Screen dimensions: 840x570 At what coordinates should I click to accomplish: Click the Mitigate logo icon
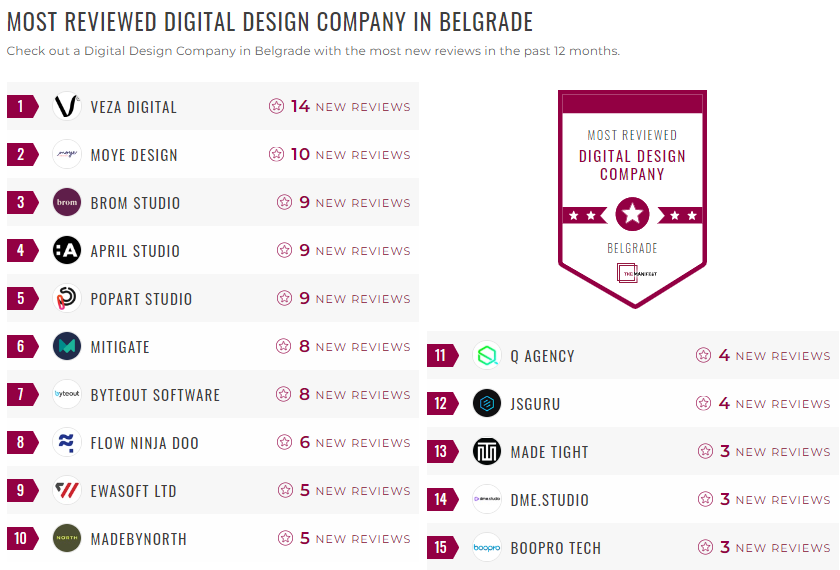click(x=67, y=347)
